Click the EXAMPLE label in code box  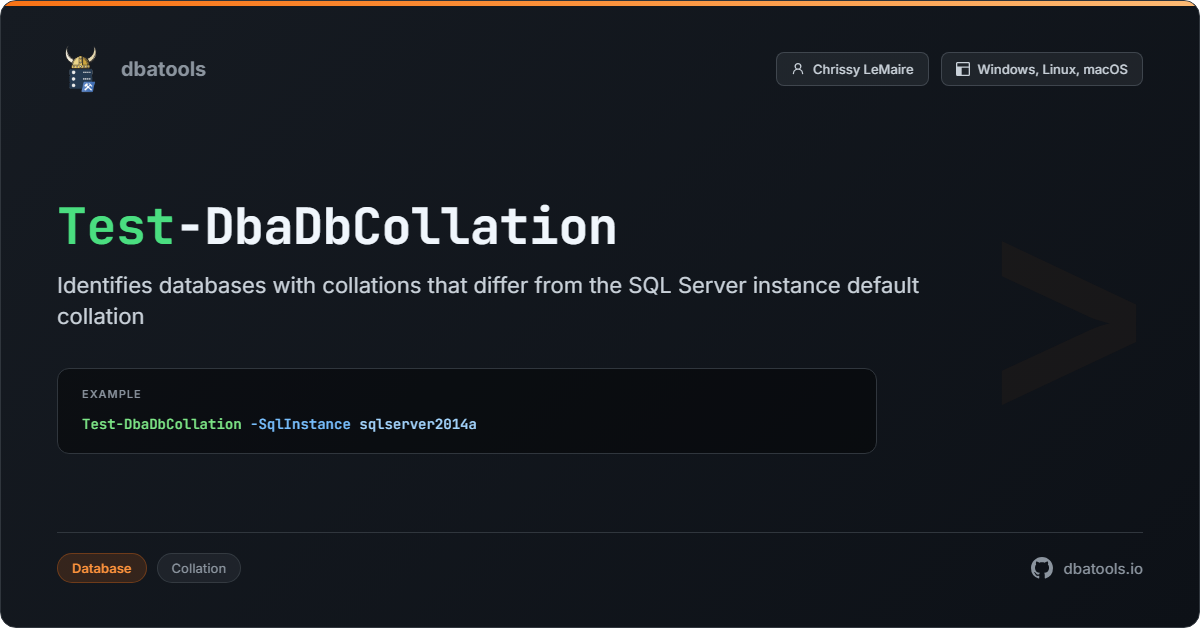[x=111, y=394]
